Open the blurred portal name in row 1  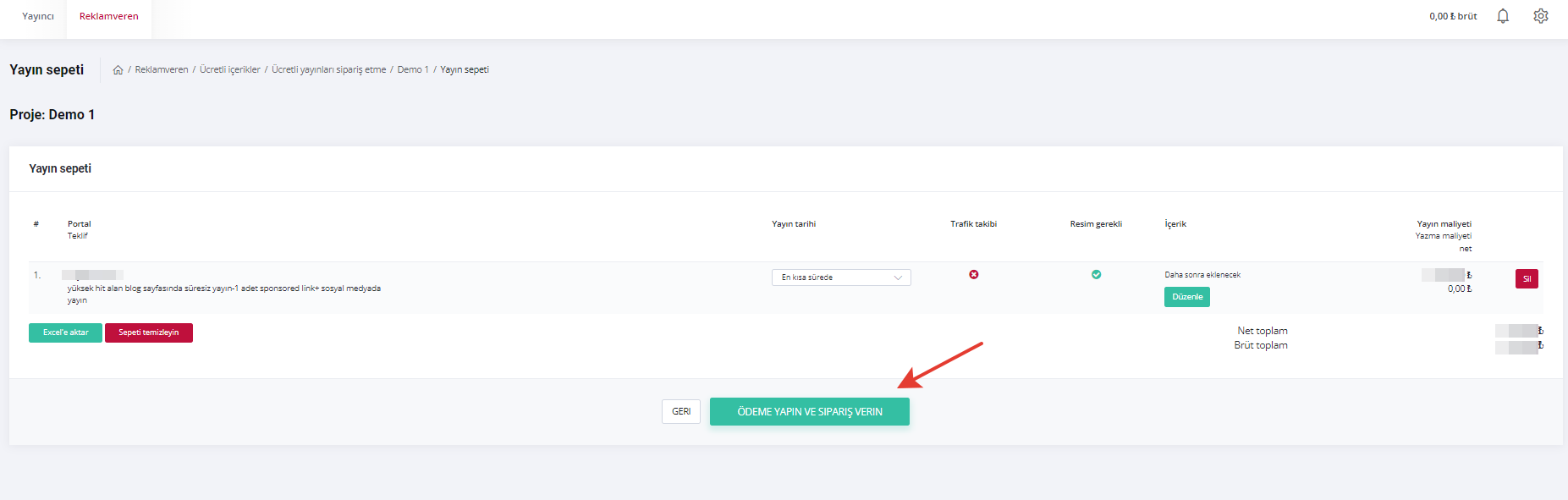[93, 275]
